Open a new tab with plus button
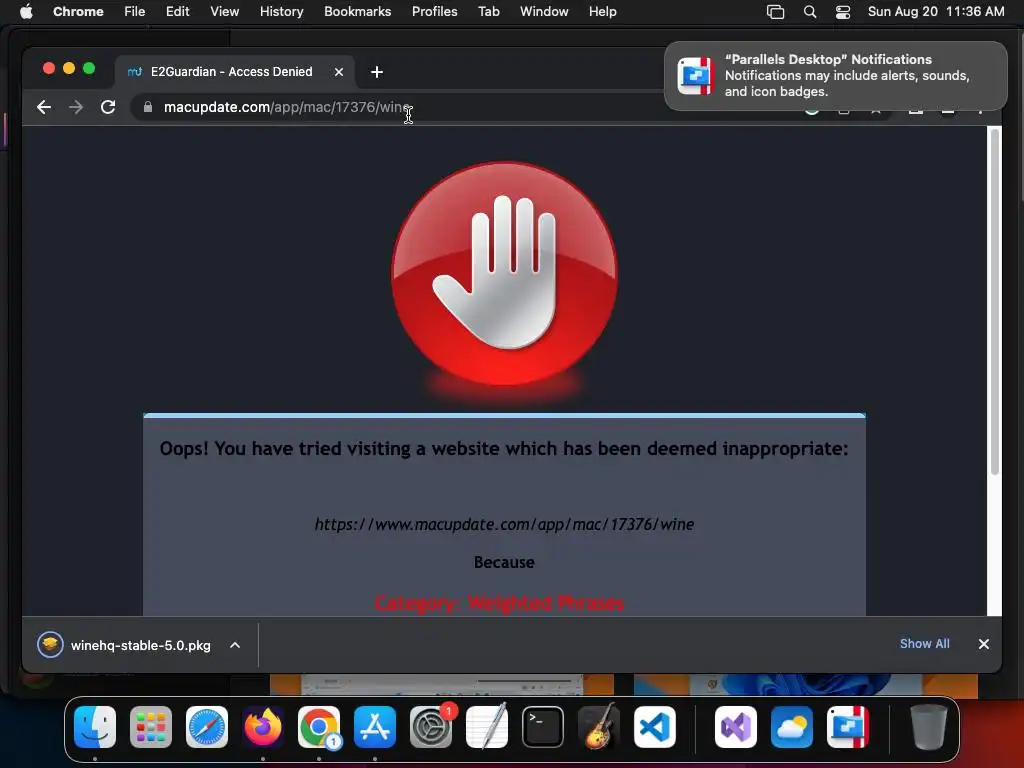 377,72
